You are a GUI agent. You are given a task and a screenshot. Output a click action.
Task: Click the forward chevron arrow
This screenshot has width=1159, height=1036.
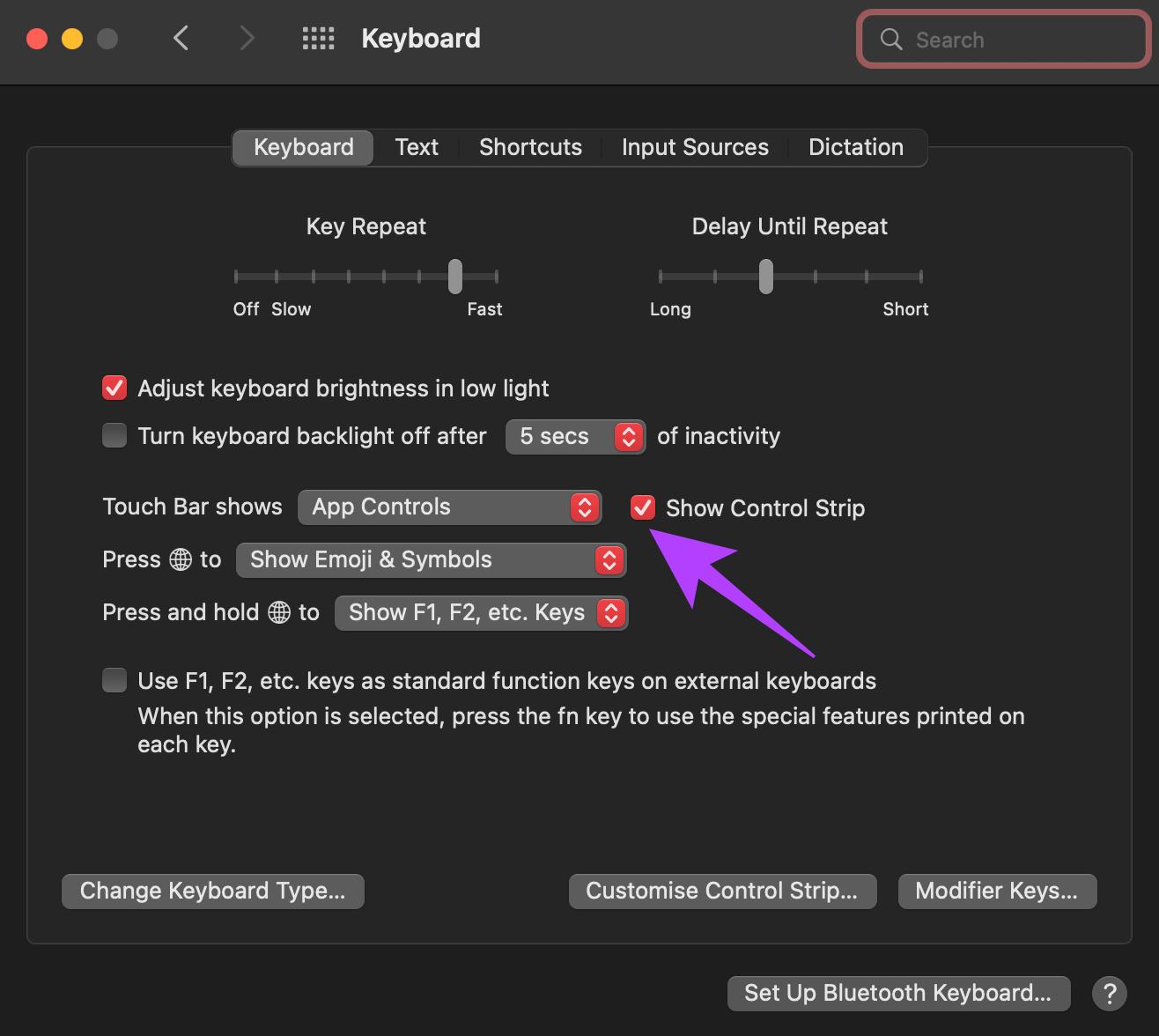coord(247,39)
